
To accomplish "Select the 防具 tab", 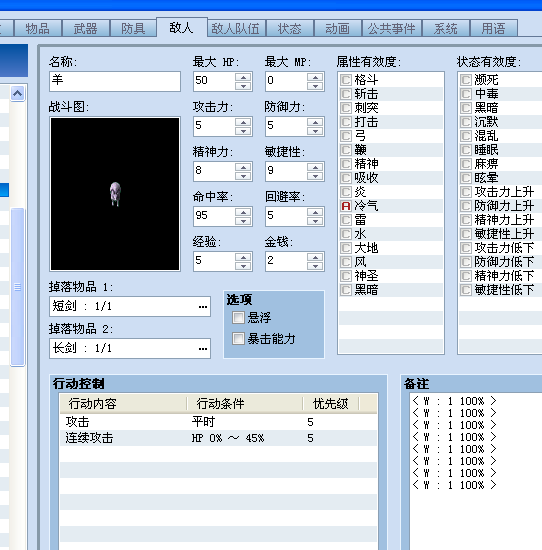I will [133, 28].
